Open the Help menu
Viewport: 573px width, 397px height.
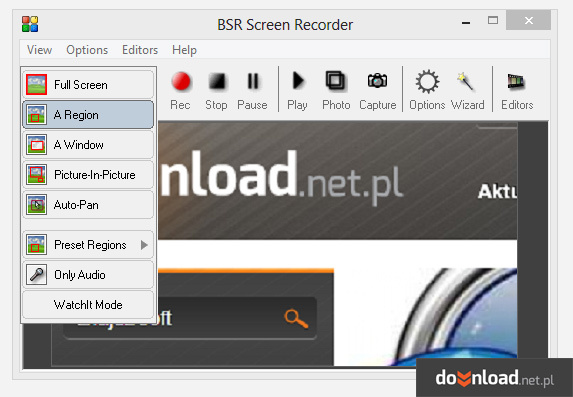click(x=184, y=50)
